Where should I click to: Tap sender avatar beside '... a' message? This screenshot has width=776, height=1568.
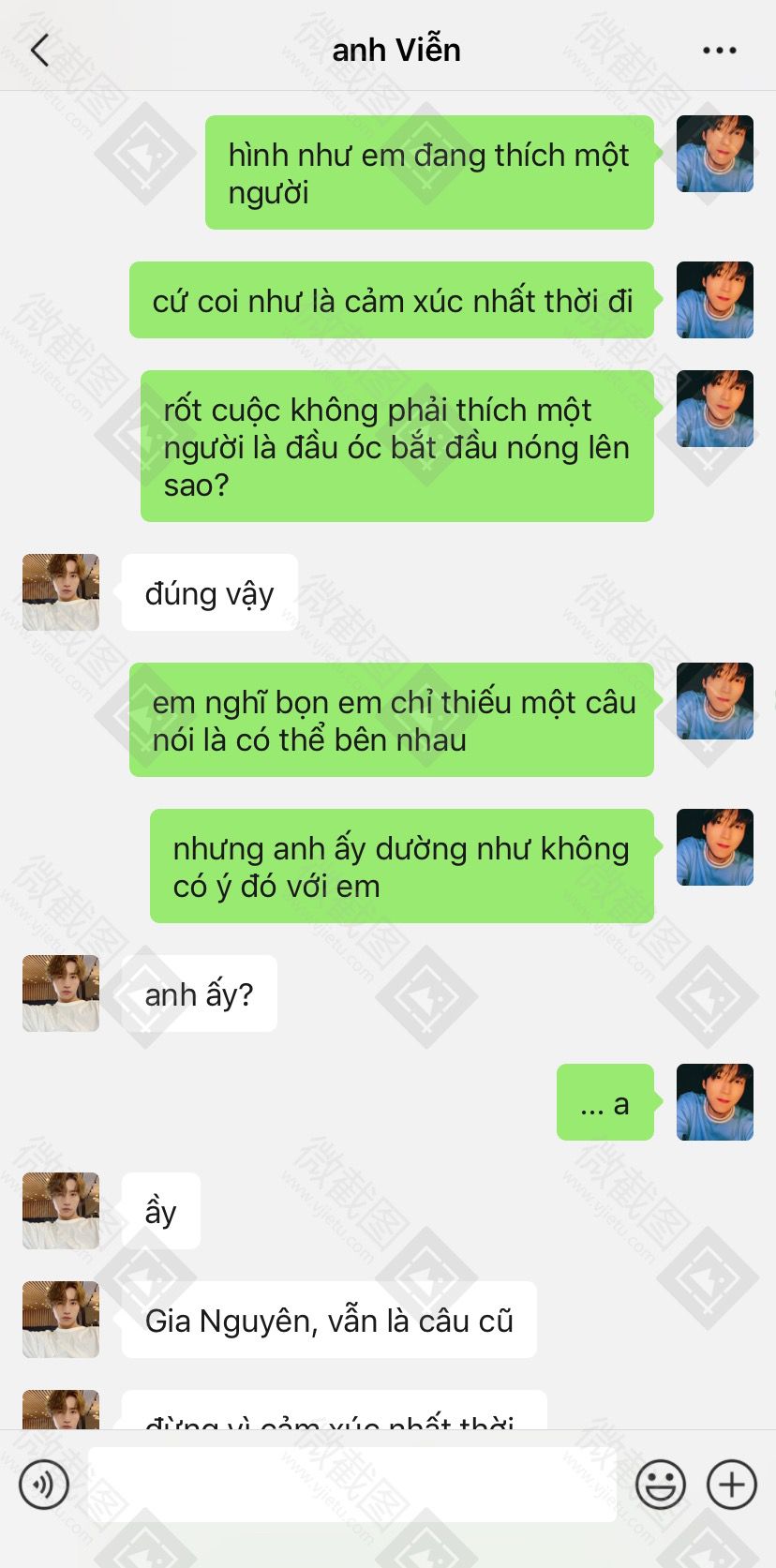(715, 1102)
